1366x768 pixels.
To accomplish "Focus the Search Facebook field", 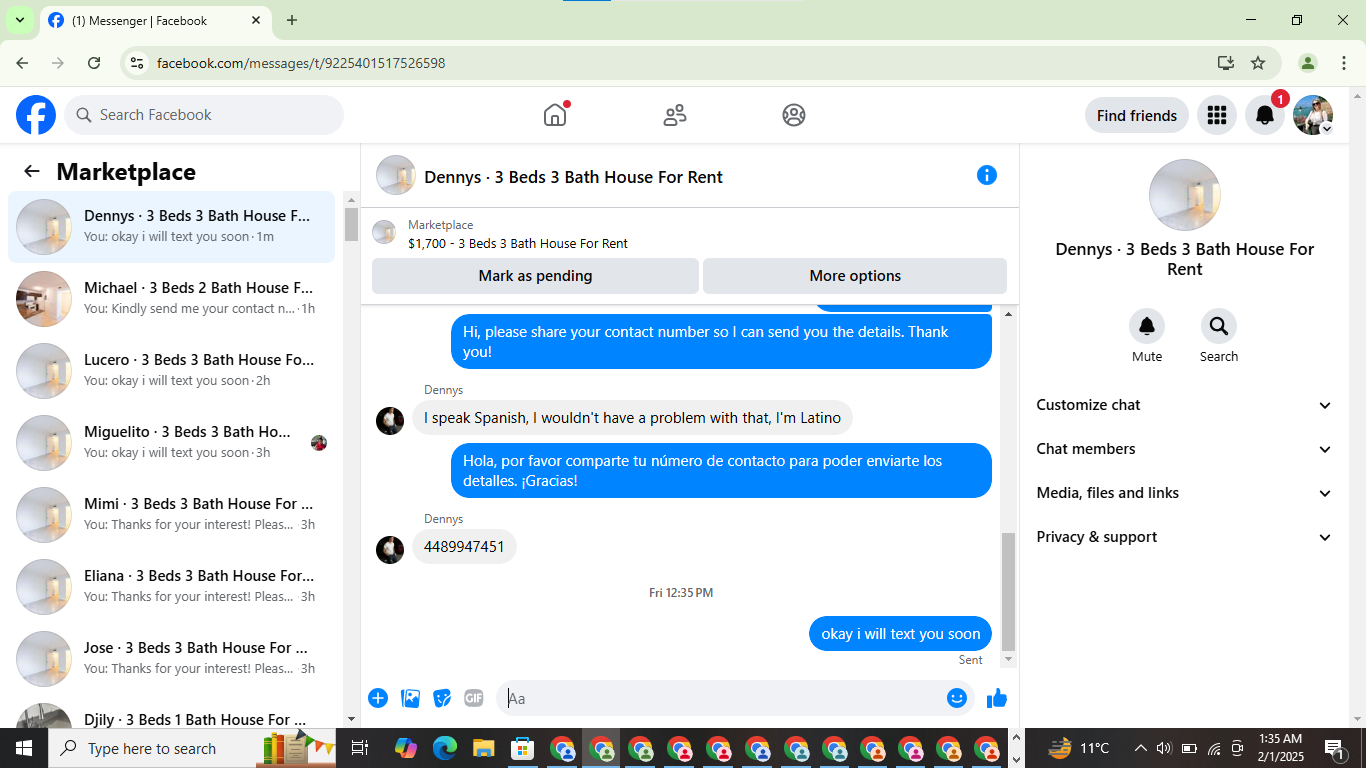I will click(204, 115).
